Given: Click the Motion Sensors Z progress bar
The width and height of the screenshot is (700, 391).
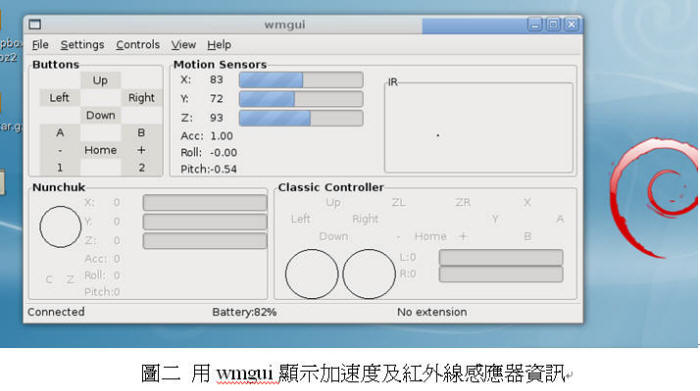Looking at the screenshot, I should 301,118.
